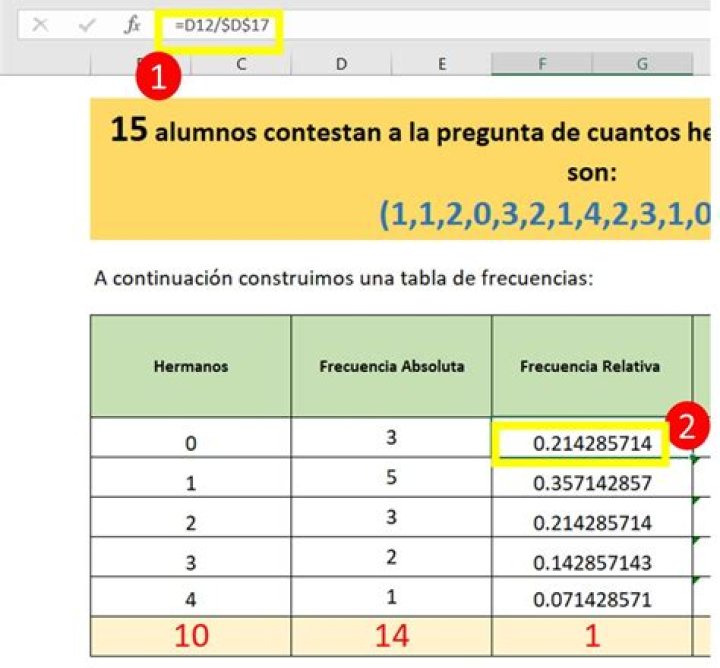Select column C header
Screen dimensions: 720x668
point(241,64)
